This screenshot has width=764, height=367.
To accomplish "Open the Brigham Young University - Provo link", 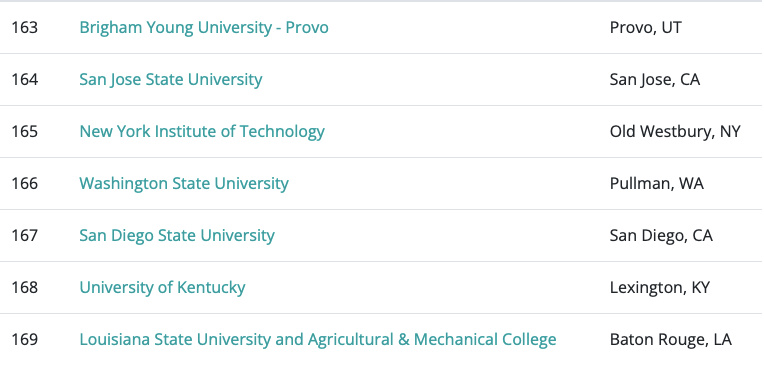I will (204, 28).
